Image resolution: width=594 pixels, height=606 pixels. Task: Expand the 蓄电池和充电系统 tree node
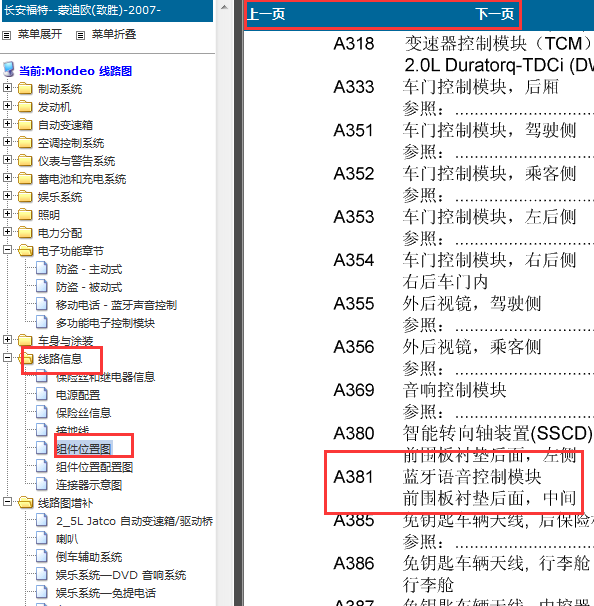tap(7, 178)
